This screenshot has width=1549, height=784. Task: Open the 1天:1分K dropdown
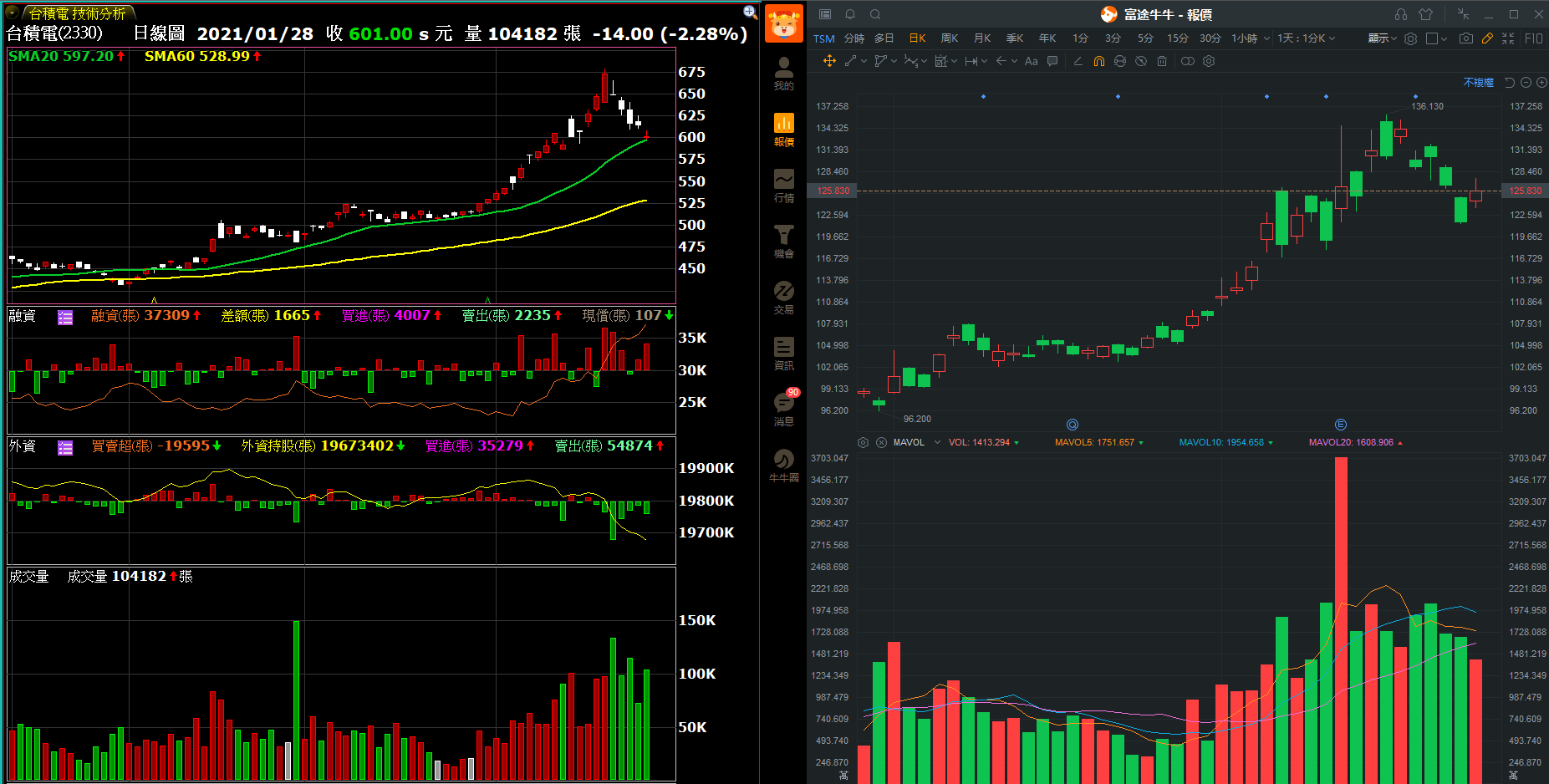click(1307, 38)
